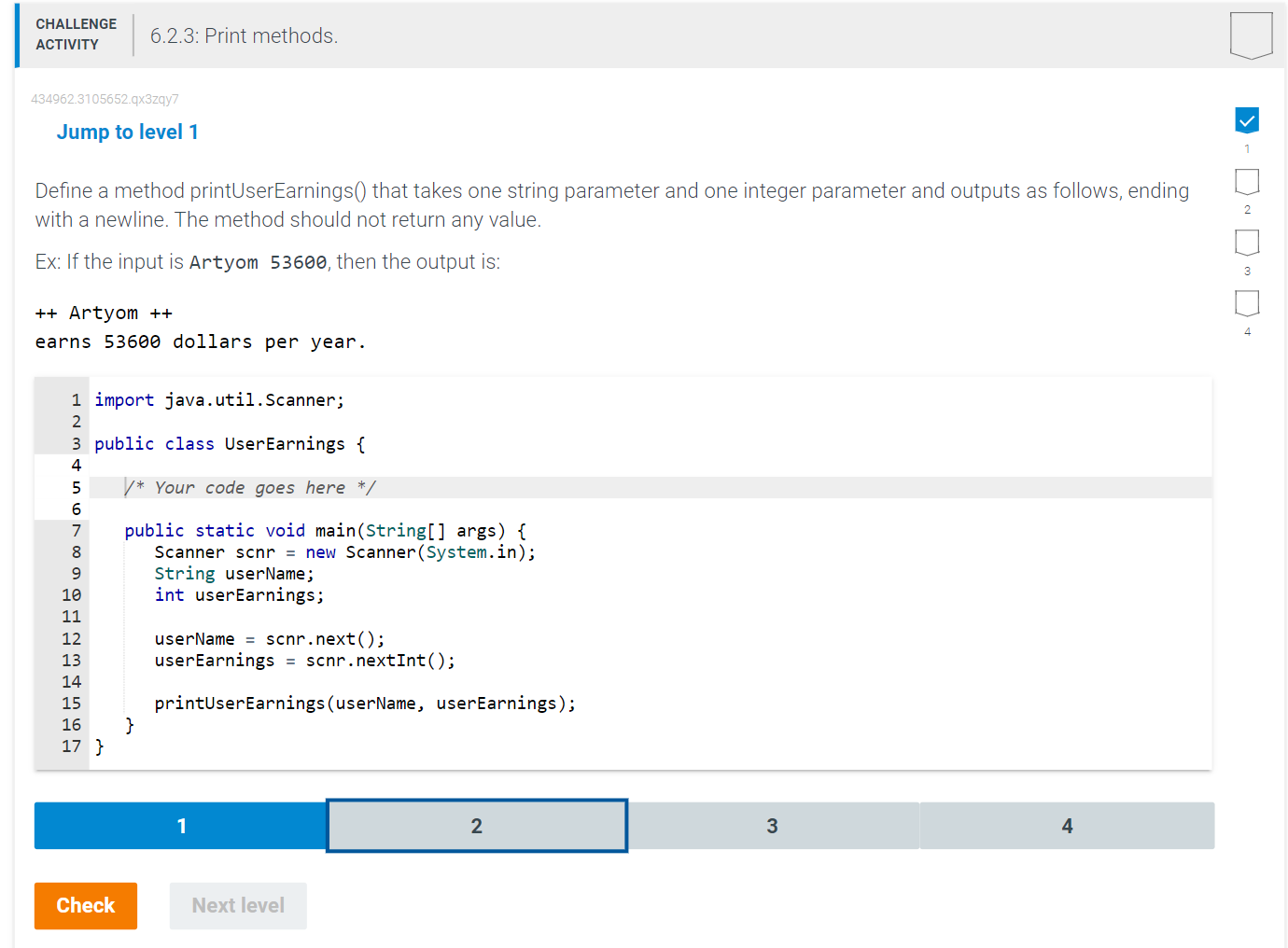Viewport: 1288px width, 948px height.
Task: Click the 'Scanner scnr = new Scanner' line
Action: [345, 552]
